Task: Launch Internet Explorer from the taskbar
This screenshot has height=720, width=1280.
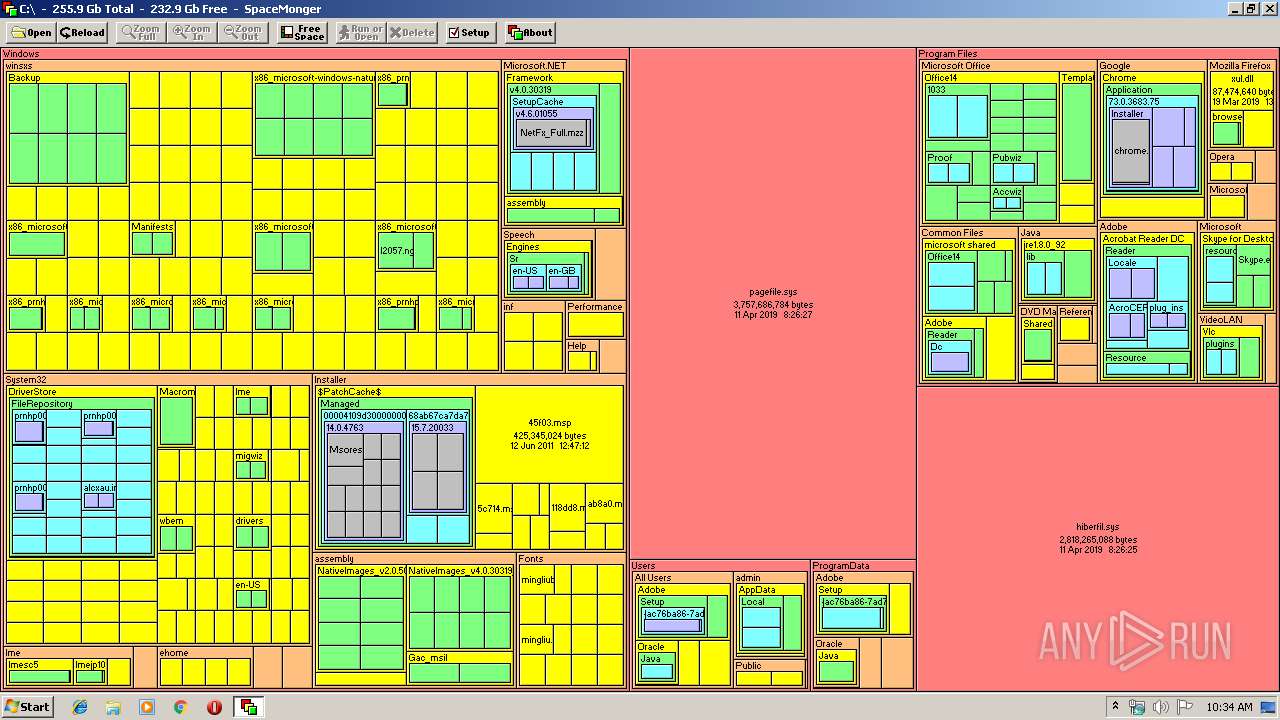Action: tap(80, 707)
